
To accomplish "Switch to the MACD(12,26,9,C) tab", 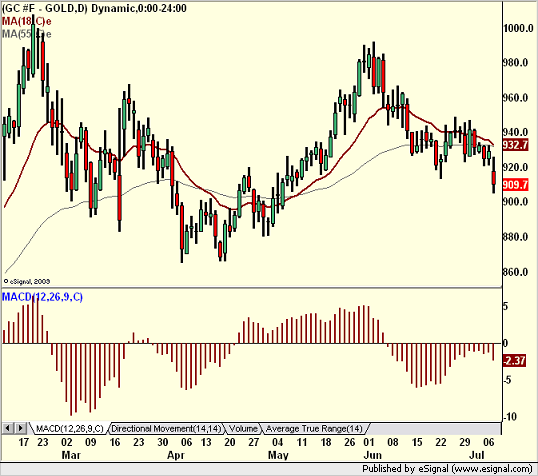I will [69, 429].
